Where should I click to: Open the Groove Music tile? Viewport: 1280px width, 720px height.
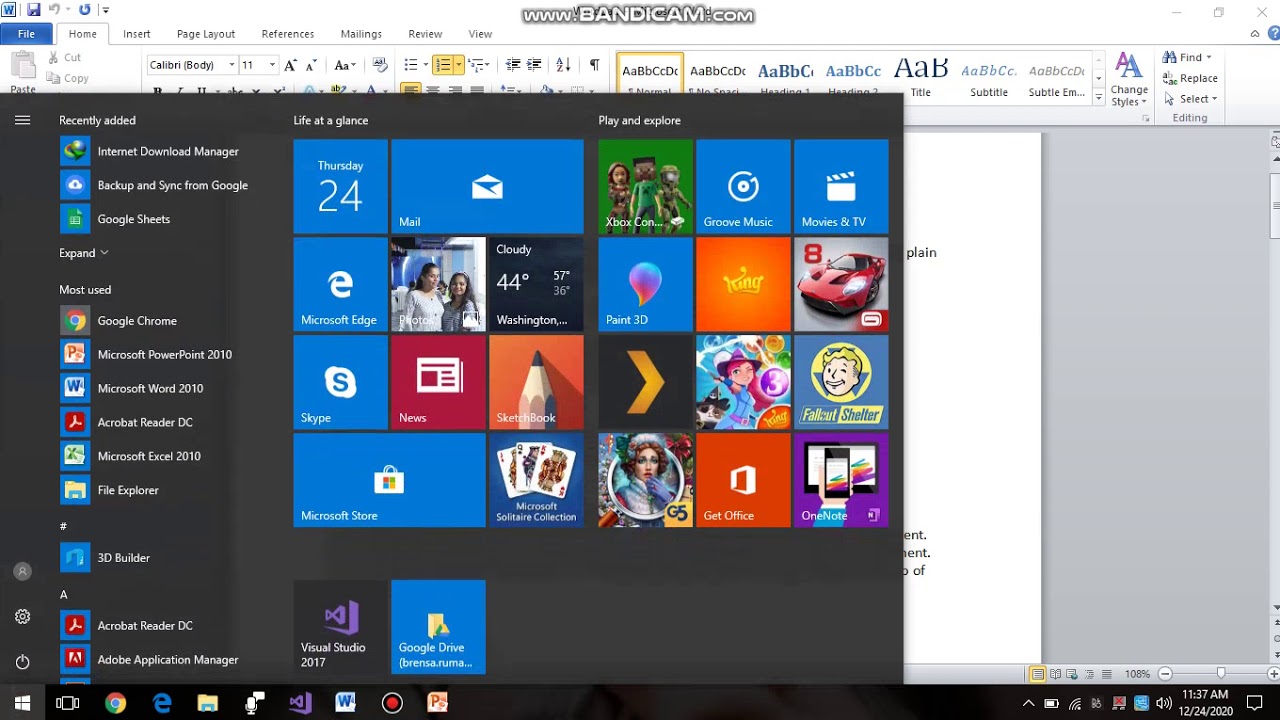click(x=743, y=186)
